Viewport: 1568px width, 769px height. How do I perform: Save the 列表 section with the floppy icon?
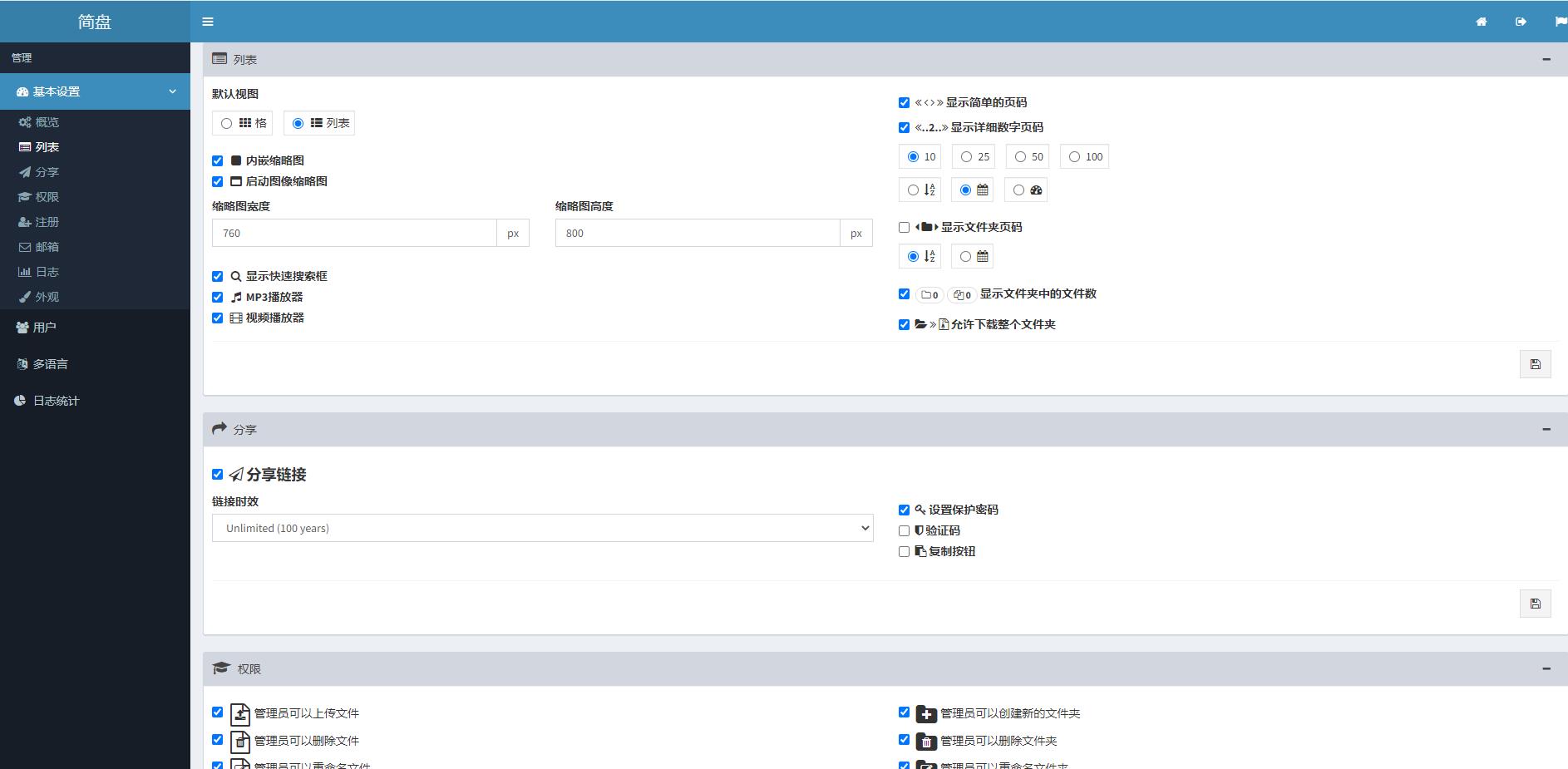(x=1535, y=364)
